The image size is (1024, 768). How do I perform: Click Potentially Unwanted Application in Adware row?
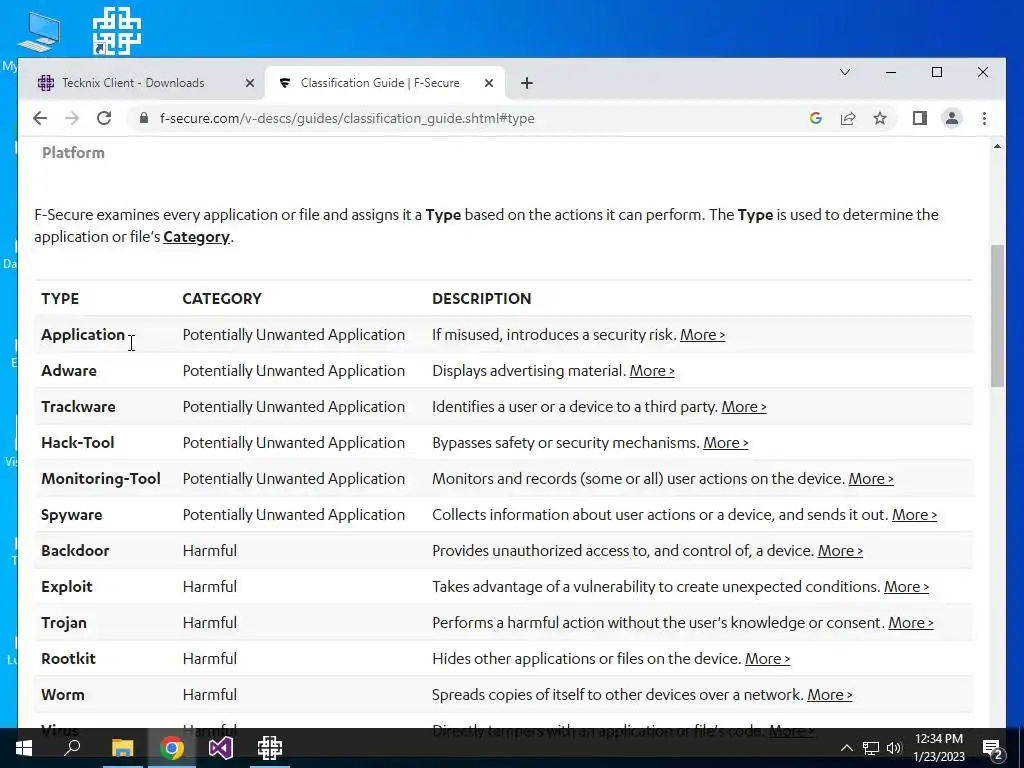pyautogui.click(x=293, y=370)
